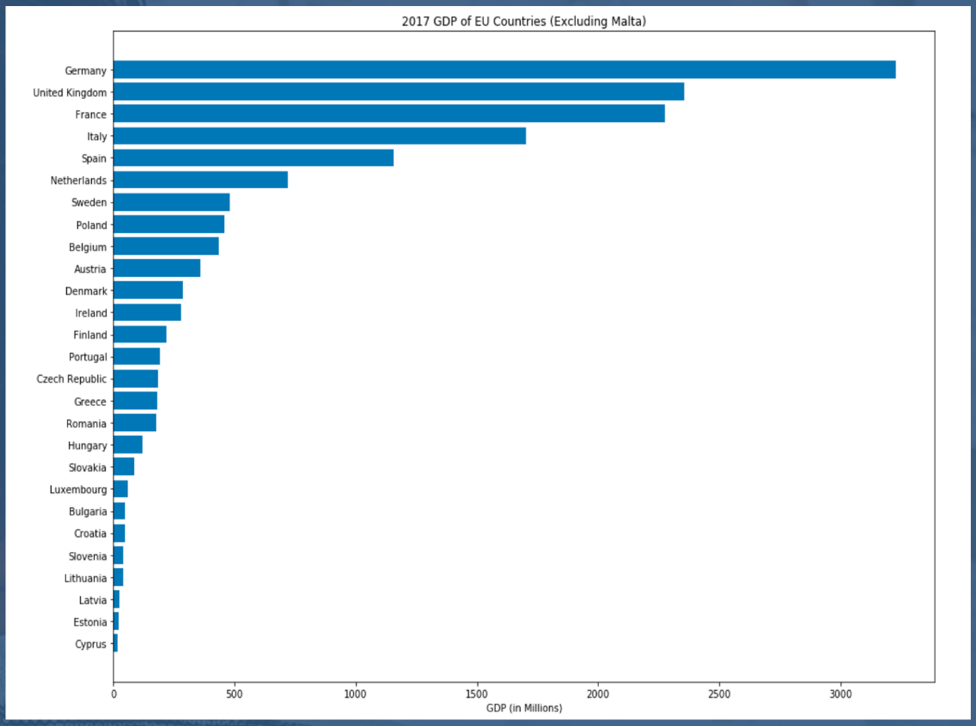Click the Cyprus y-axis label

90,644
